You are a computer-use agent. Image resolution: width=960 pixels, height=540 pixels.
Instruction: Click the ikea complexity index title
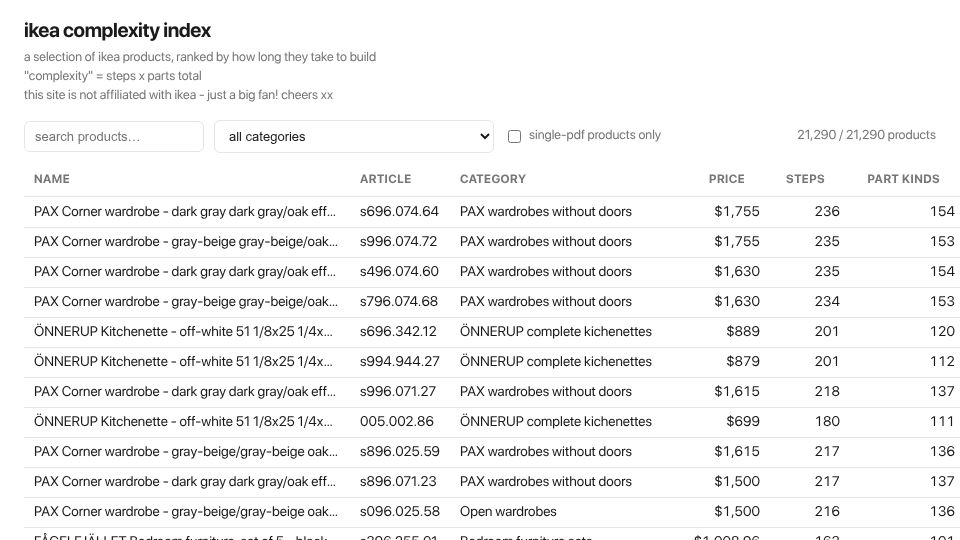pyautogui.click(x=118, y=30)
